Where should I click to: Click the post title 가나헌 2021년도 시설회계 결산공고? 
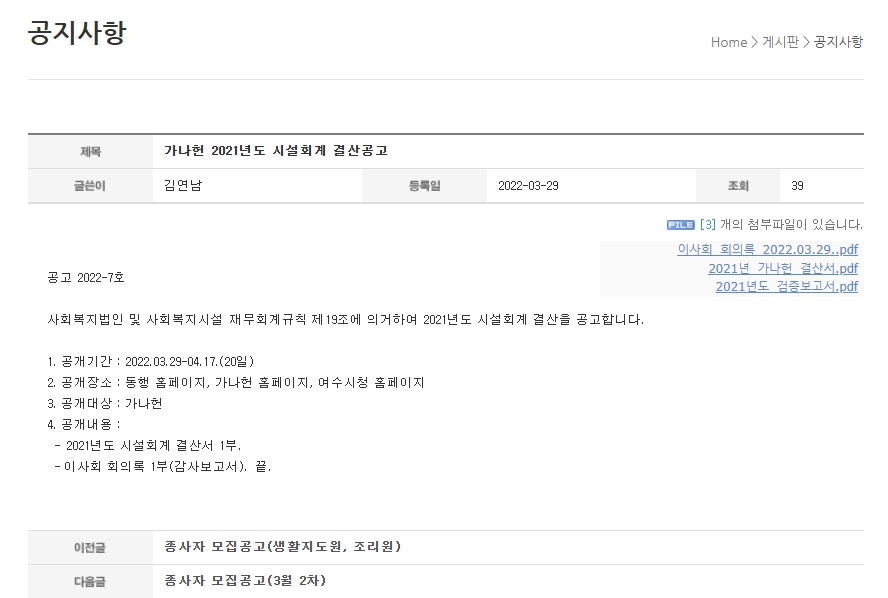coord(276,151)
